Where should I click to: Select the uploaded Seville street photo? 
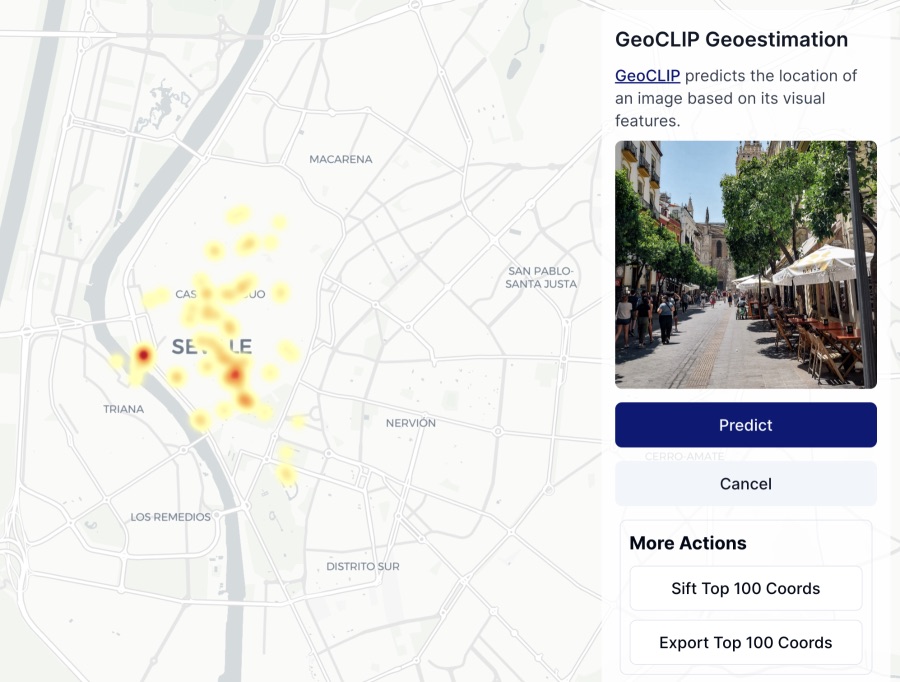pos(746,265)
